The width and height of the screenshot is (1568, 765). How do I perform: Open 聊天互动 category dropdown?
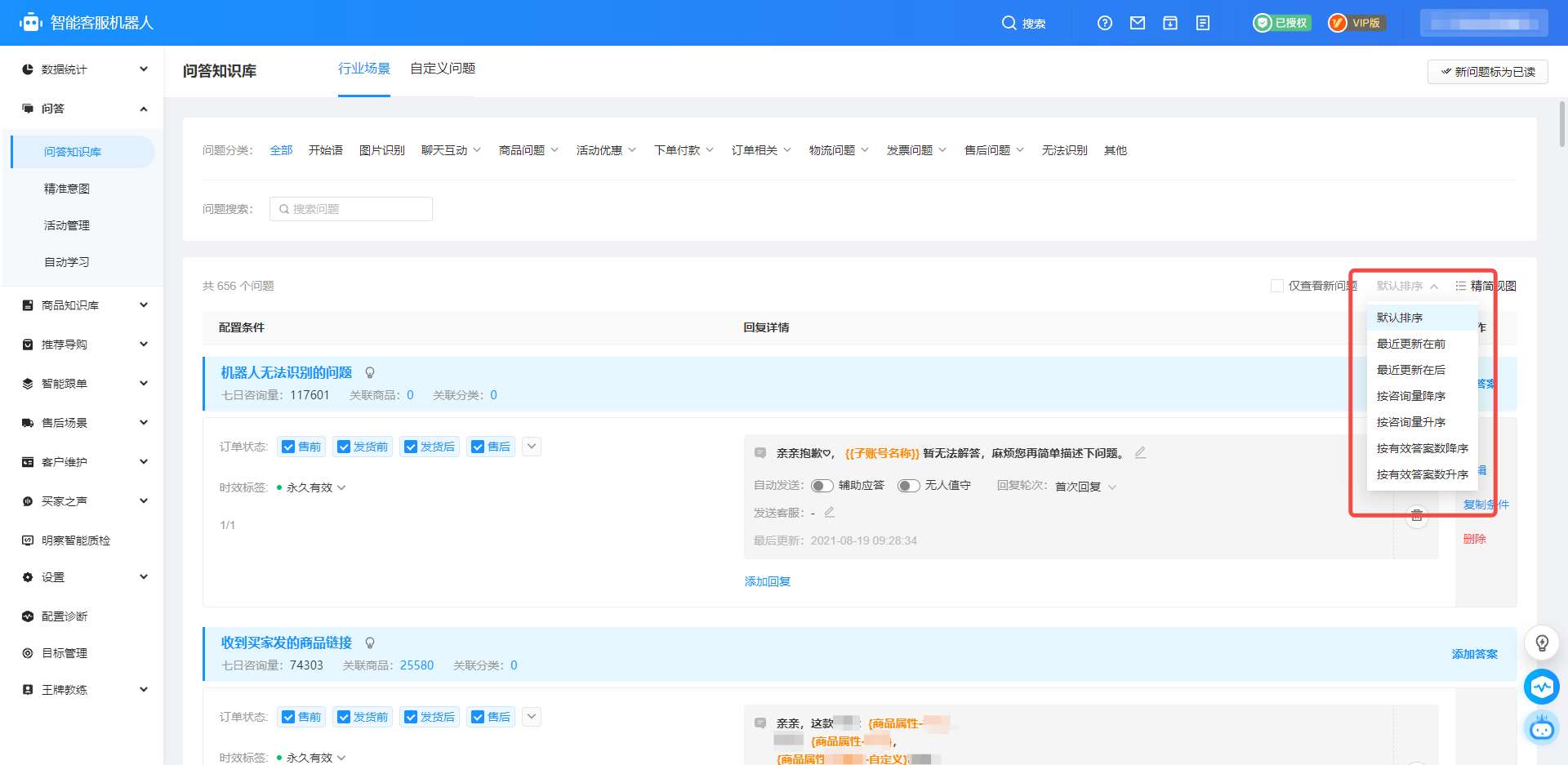(451, 150)
